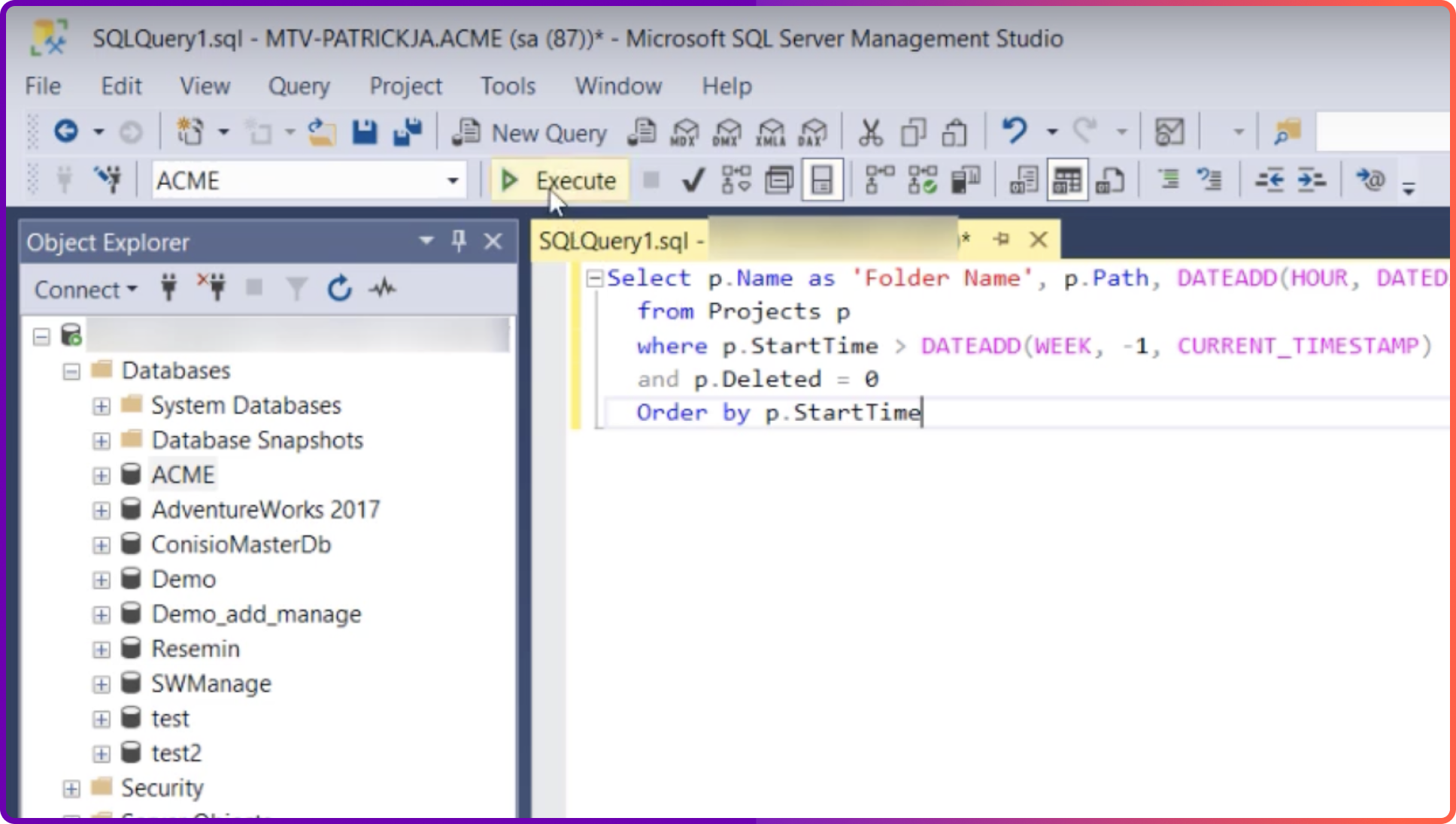
Task: Collapse the Select statement outline
Action: click(x=594, y=279)
